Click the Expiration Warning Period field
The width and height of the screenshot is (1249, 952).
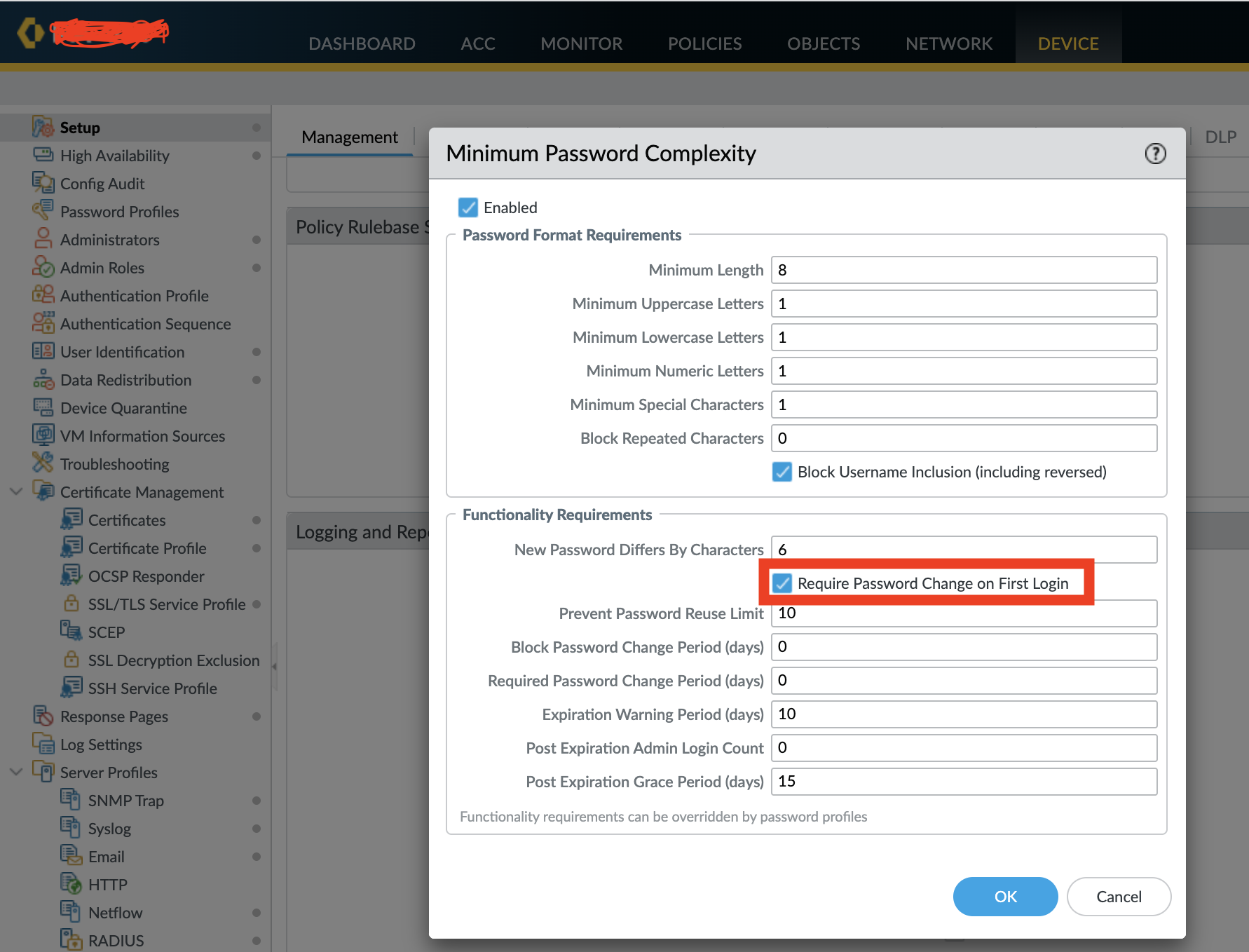tap(964, 714)
